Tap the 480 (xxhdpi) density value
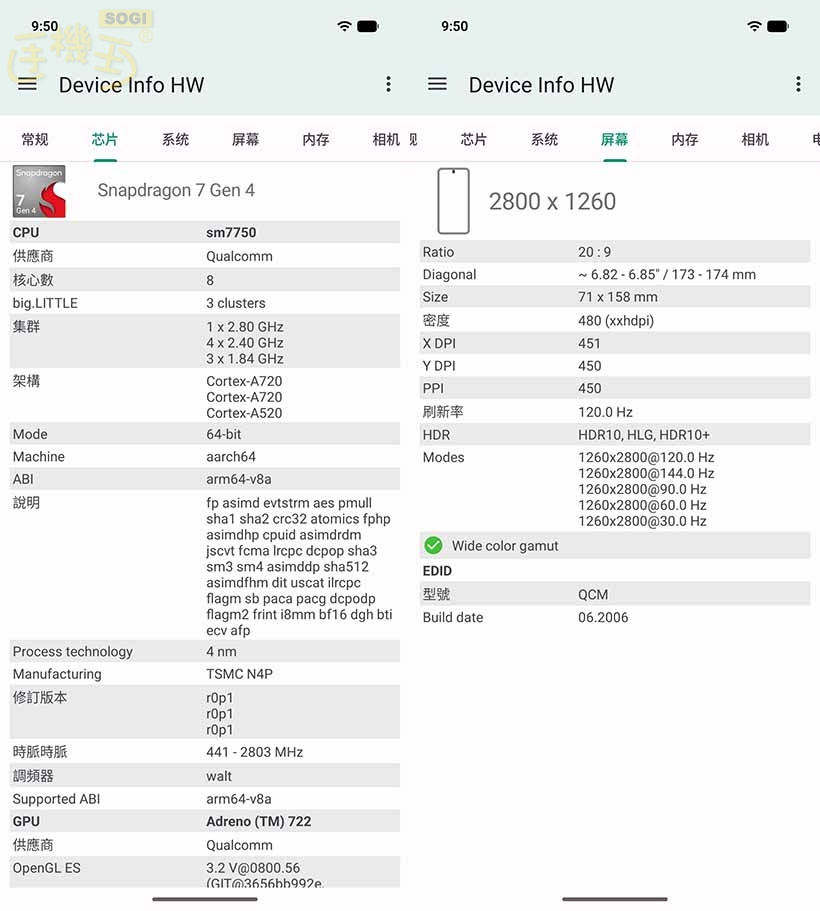This screenshot has width=820, height=911. click(615, 321)
